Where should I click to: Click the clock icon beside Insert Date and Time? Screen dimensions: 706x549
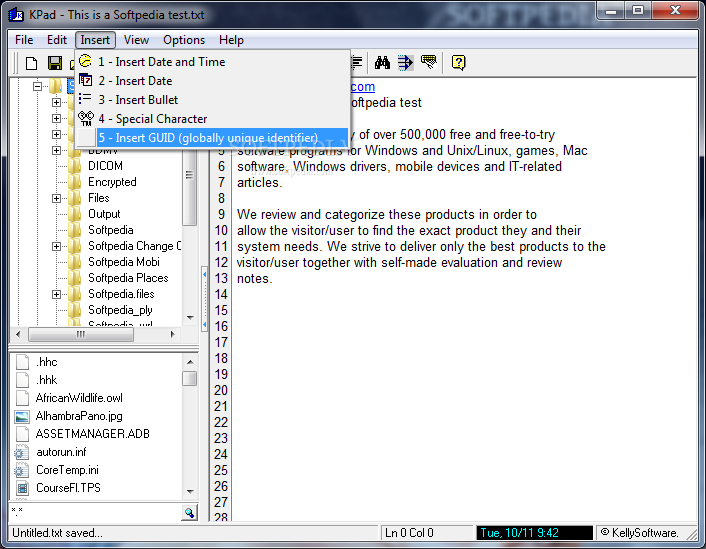pyautogui.click(x=85, y=61)
